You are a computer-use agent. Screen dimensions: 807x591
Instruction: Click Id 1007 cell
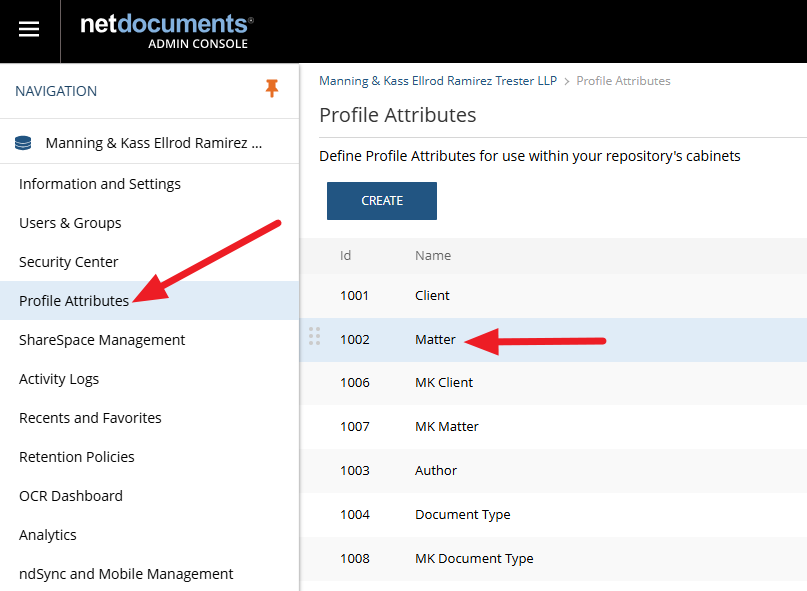pyautogui.click(x=355, y=427)
